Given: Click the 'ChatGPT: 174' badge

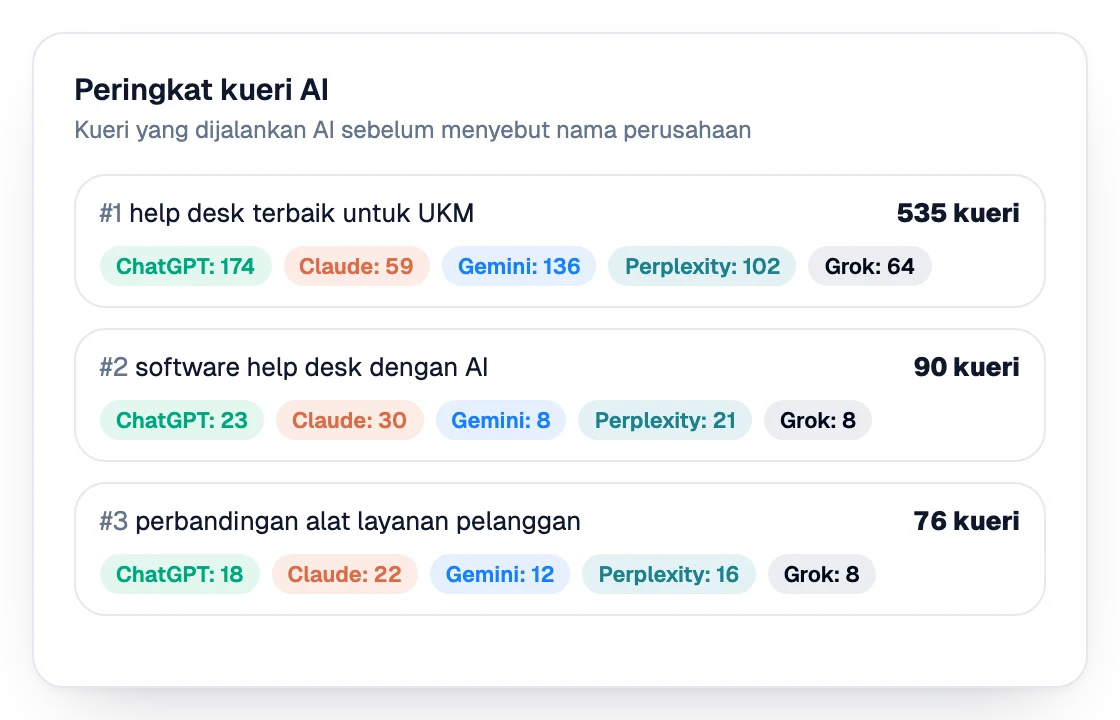Looking at the screenshot, I should click(186, 266).
